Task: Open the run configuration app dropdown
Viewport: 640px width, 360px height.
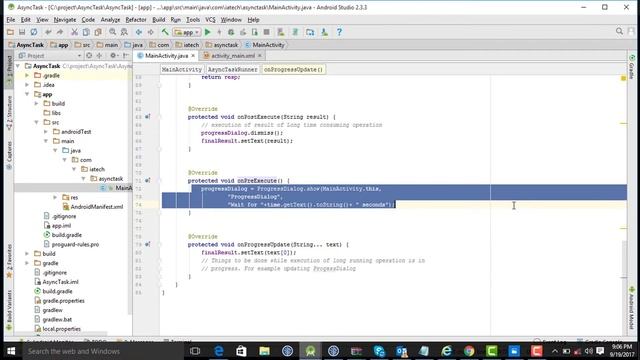Action: [187, 32]
